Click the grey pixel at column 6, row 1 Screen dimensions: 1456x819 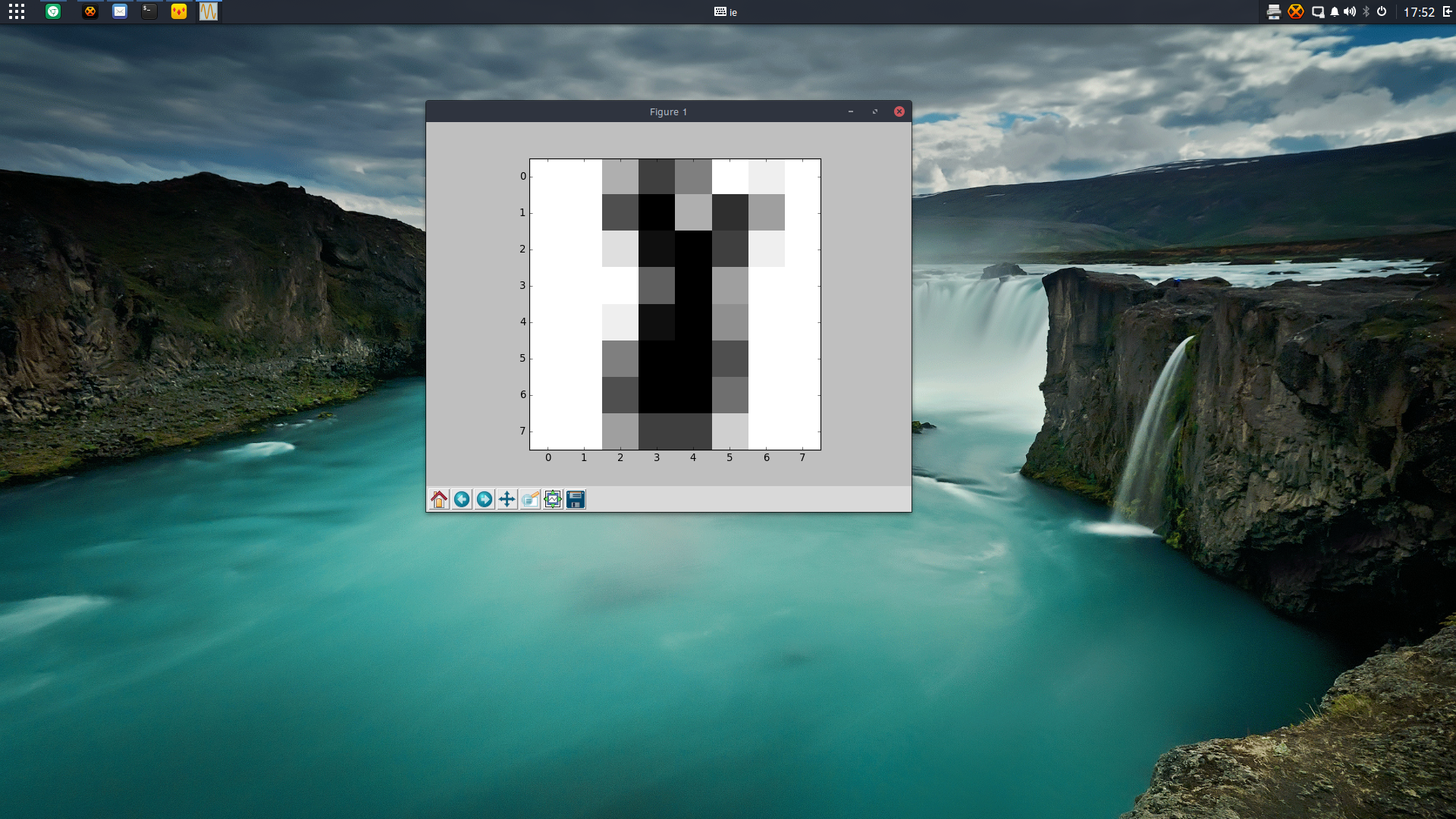click(766, 212)
